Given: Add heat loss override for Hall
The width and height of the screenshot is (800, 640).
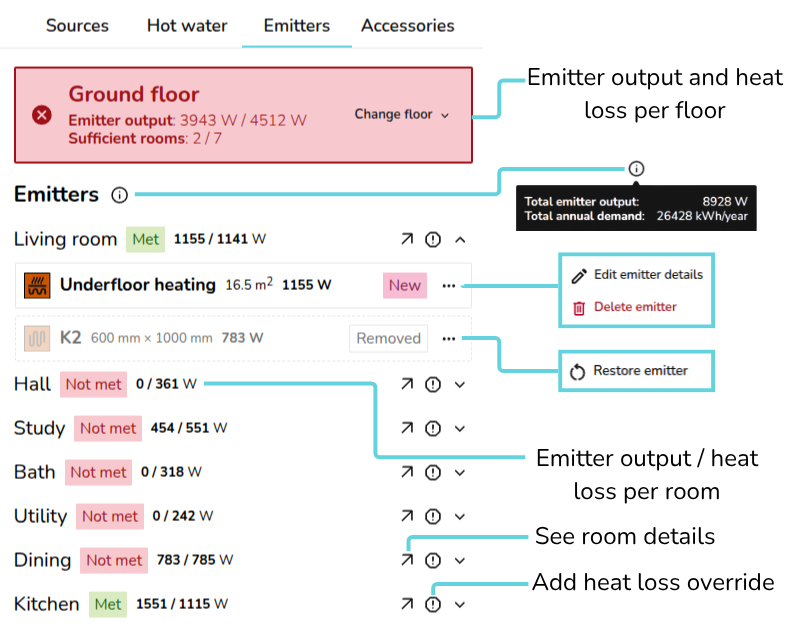Looking at the screenshot, I should pos(433,384).
